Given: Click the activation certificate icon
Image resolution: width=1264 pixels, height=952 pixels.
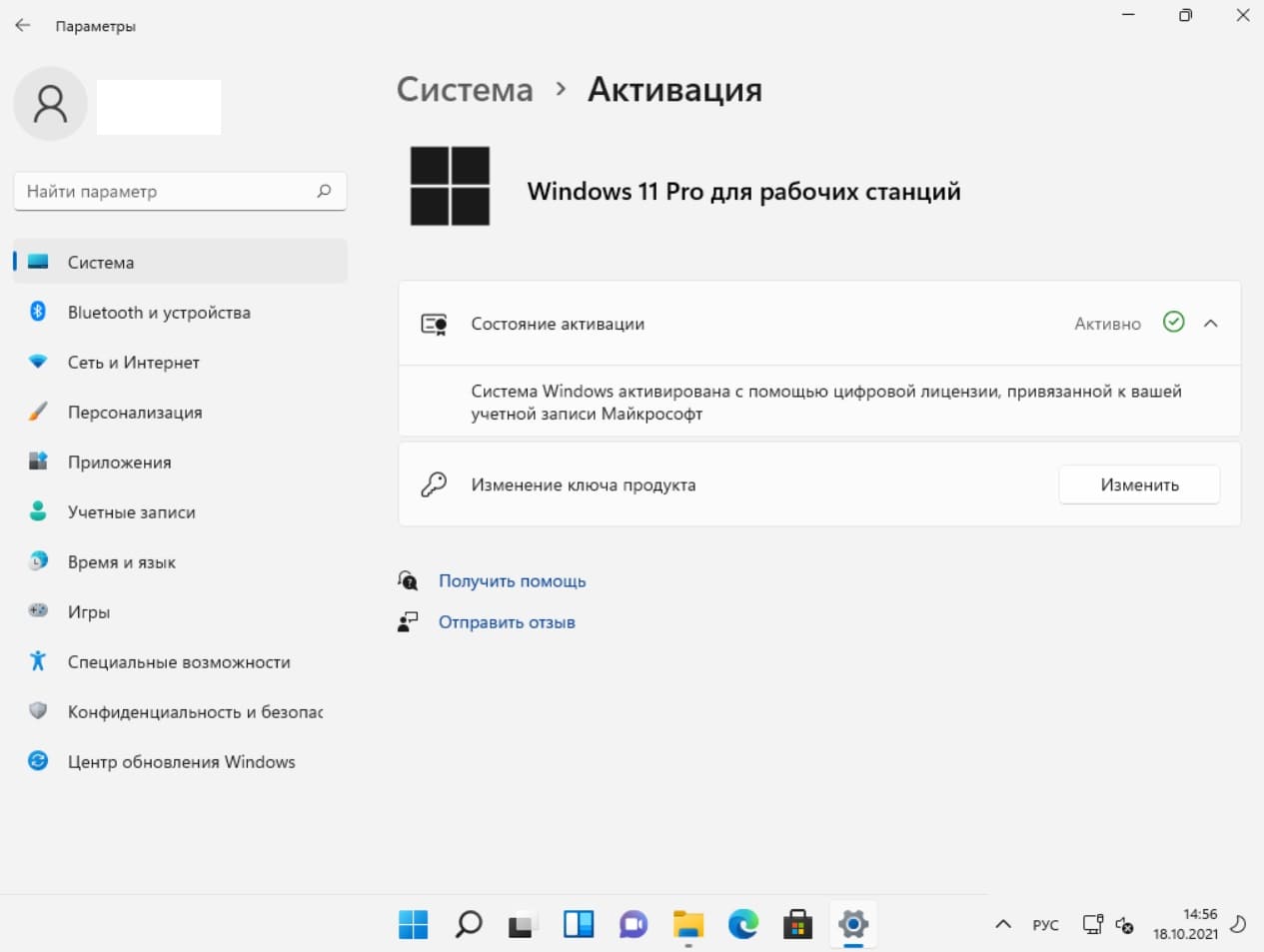Looking at the screenshot, I should pyautogui.click(x=434, y=324).
